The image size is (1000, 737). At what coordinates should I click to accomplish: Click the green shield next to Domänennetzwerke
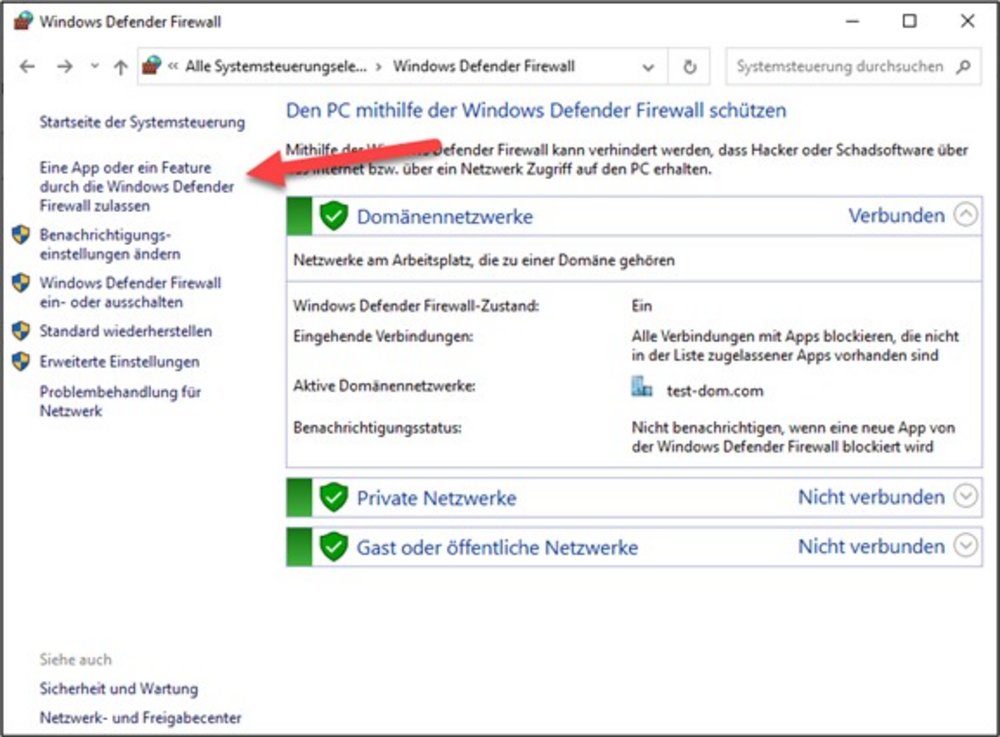coord(334,216)
